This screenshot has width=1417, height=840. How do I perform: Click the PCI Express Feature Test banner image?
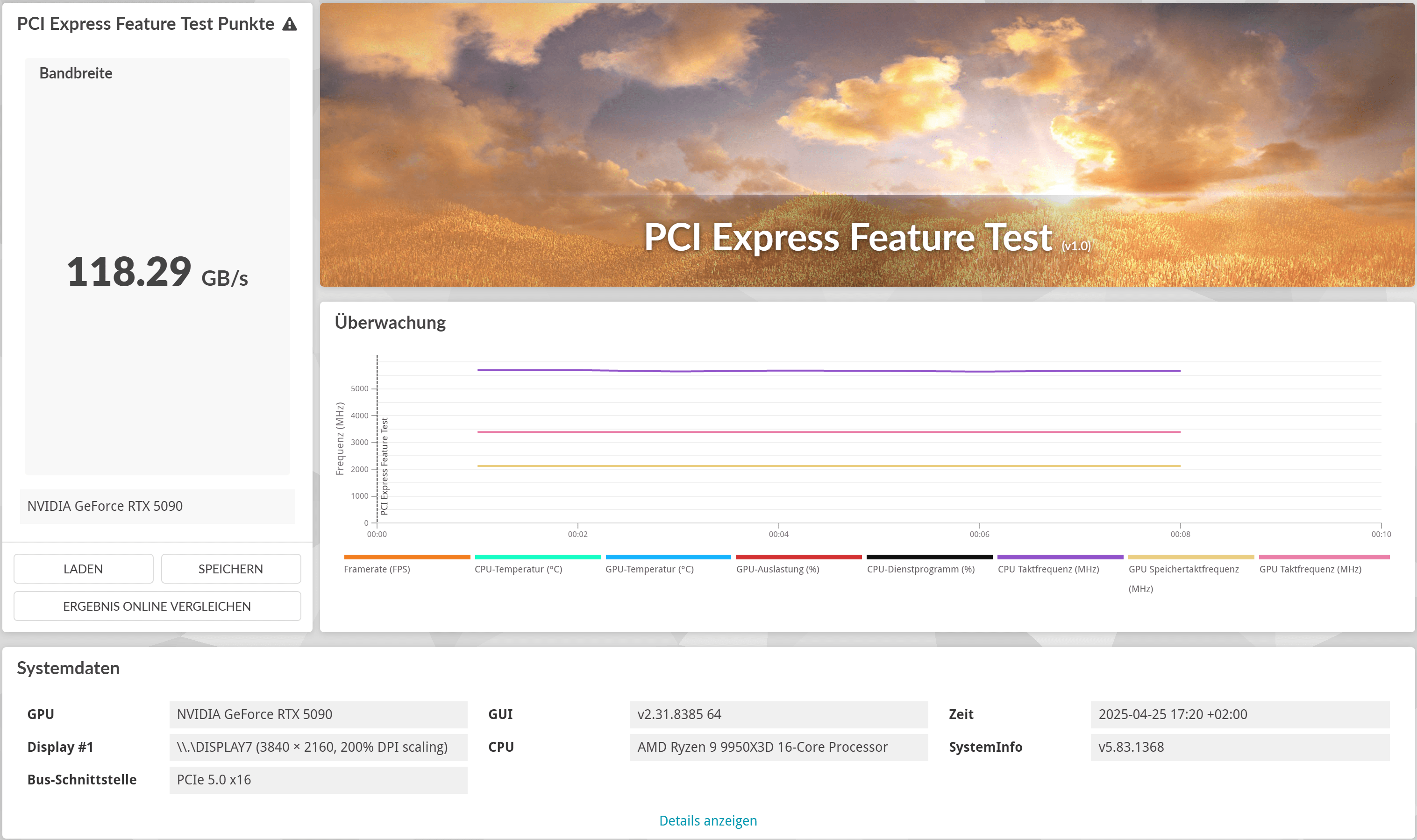pos(867,144)
